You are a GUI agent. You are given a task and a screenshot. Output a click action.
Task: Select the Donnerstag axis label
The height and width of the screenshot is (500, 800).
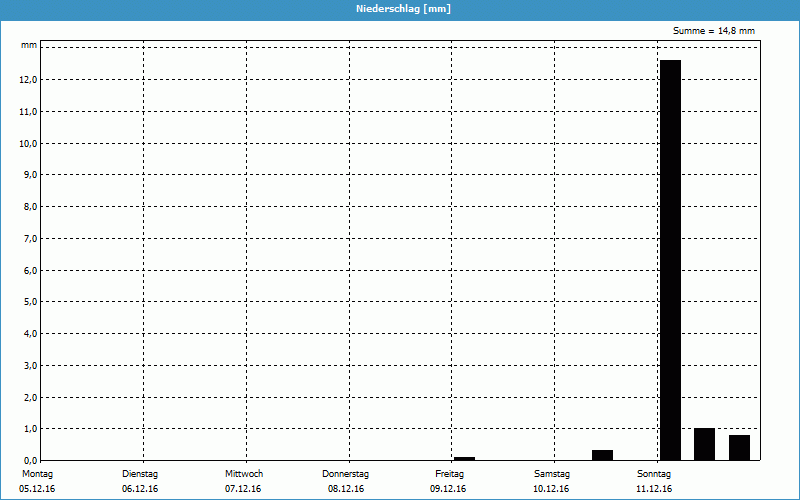[346, 473]
